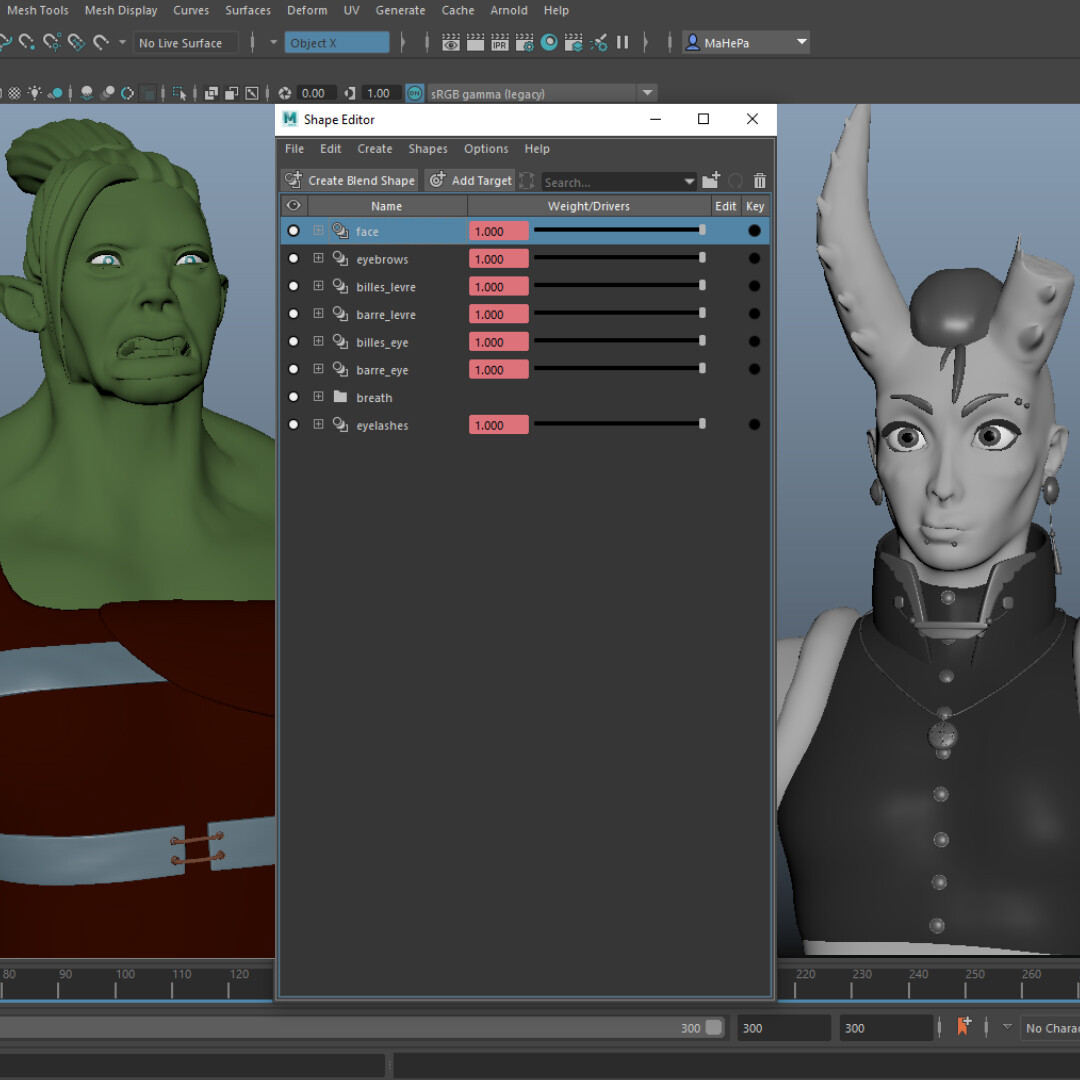The image size is (1080, 1080).
Task: Open a new group with the folder-plus icon
Action: [x=710, y=181]
